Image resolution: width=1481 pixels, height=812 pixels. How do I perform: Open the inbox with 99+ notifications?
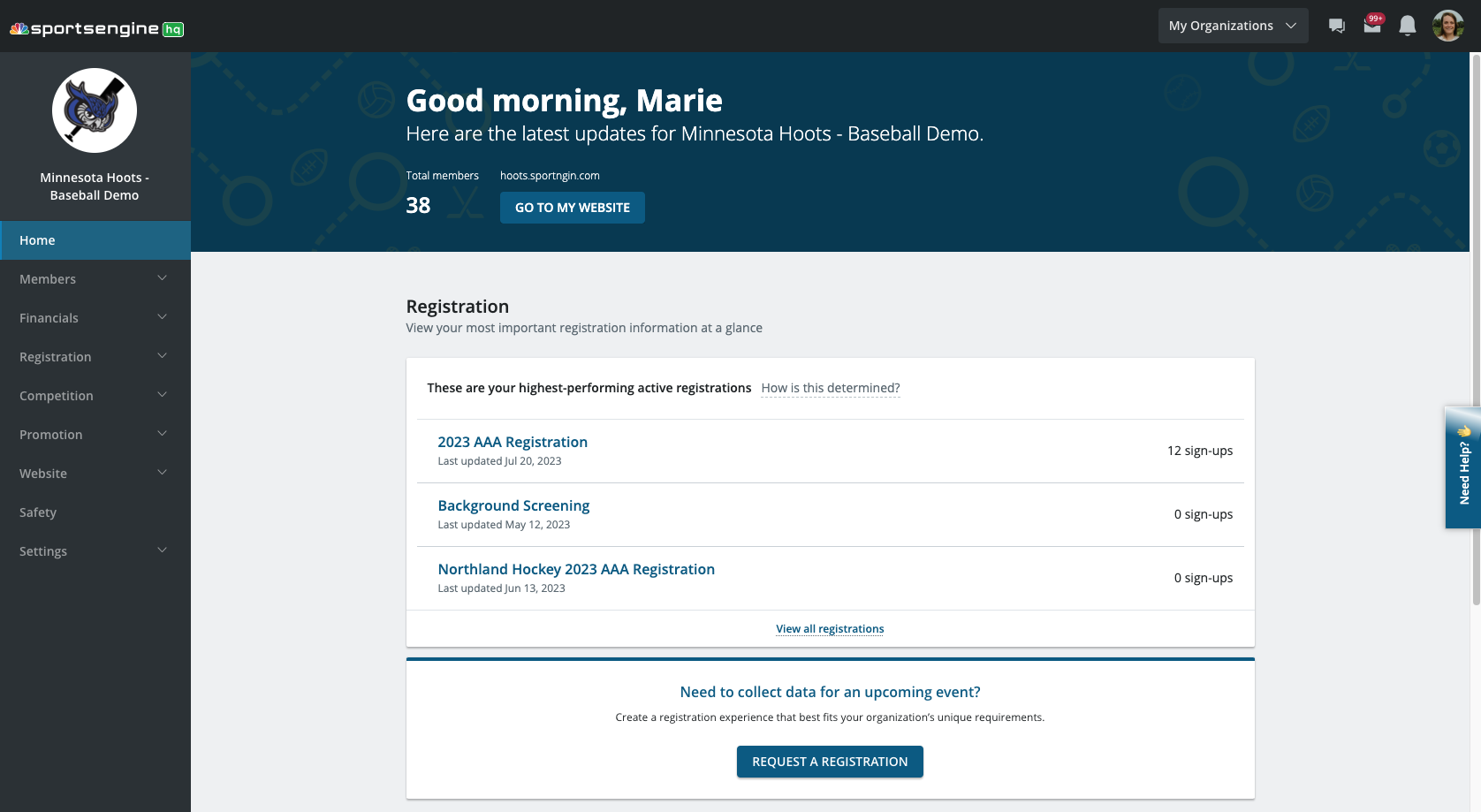pos(1371,25)
